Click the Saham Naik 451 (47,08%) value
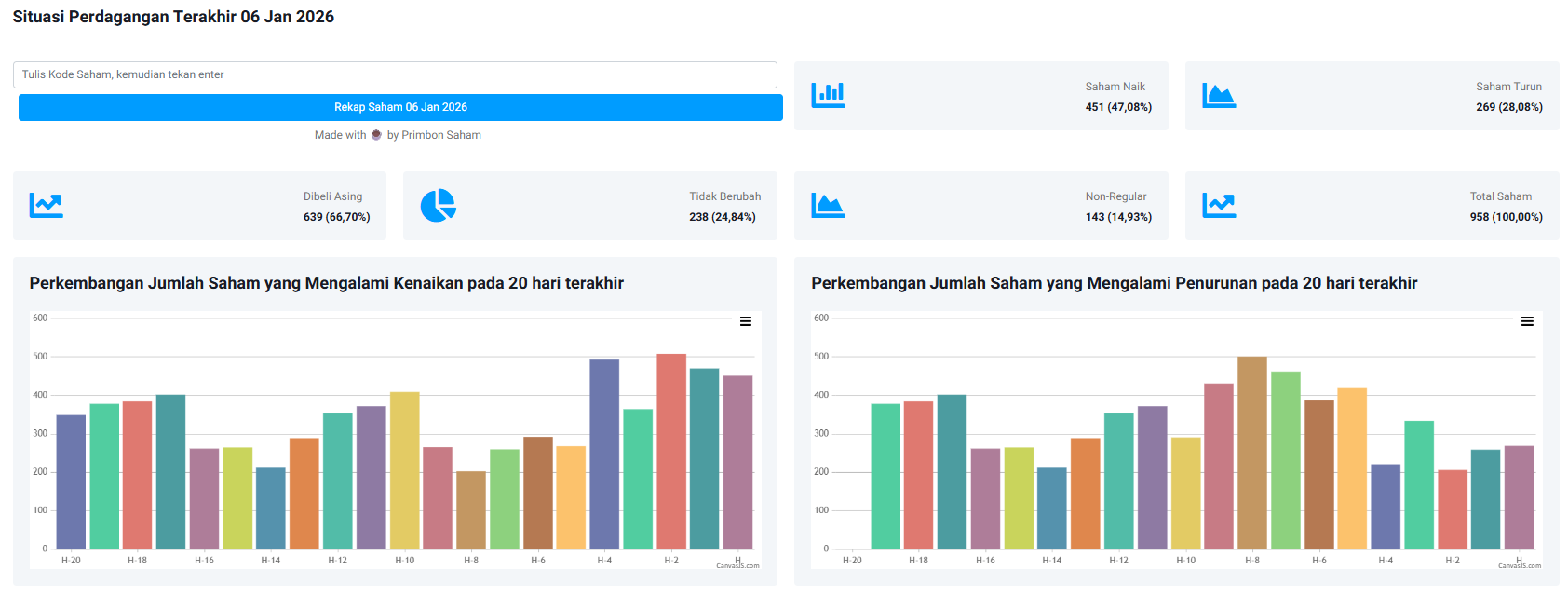The image size is (1568, 596). [x=1118, y=107]
